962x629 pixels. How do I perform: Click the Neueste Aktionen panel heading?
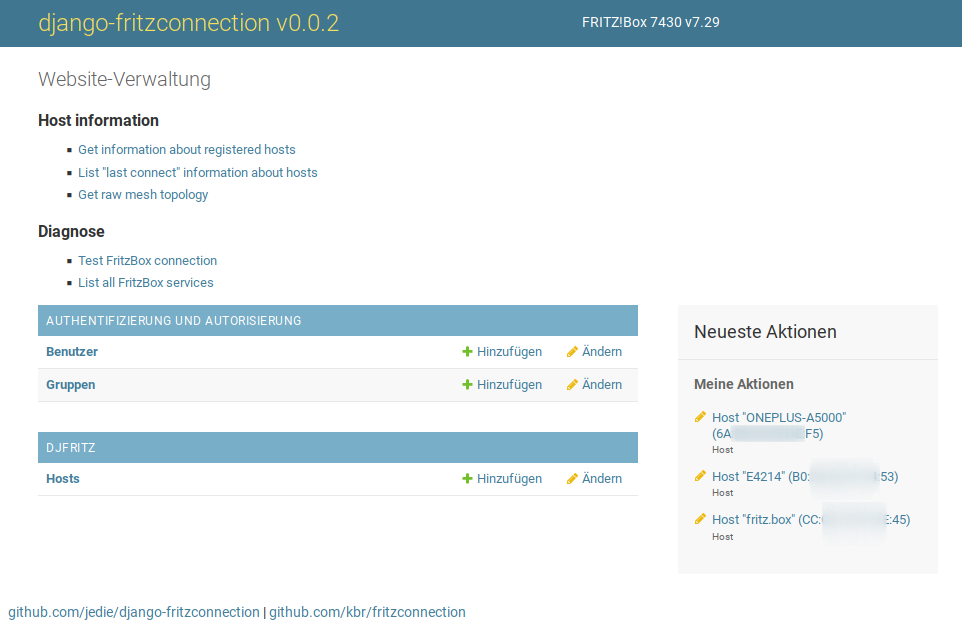(x=765, y=332)
